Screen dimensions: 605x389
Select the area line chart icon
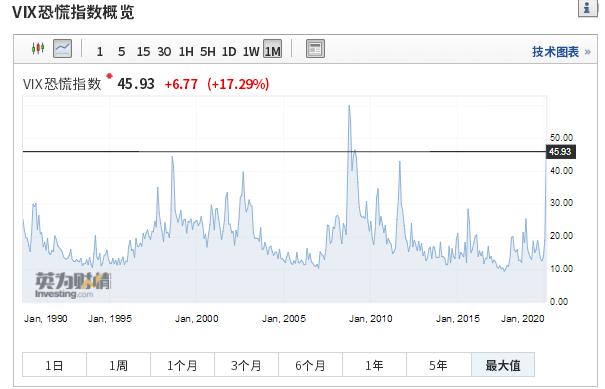click(x=62, y=49)
